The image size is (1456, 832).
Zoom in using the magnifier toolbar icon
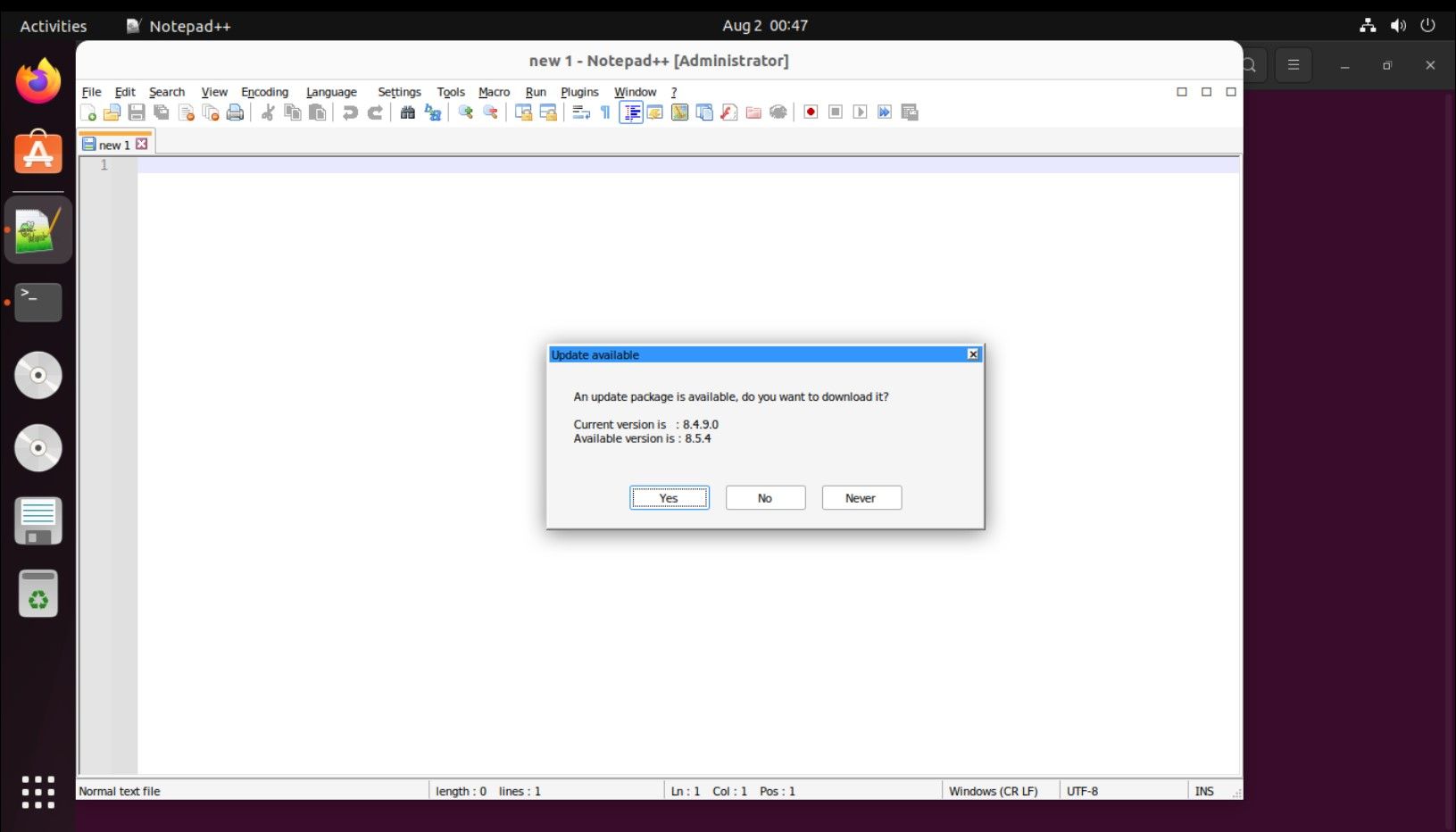(464, 112)
